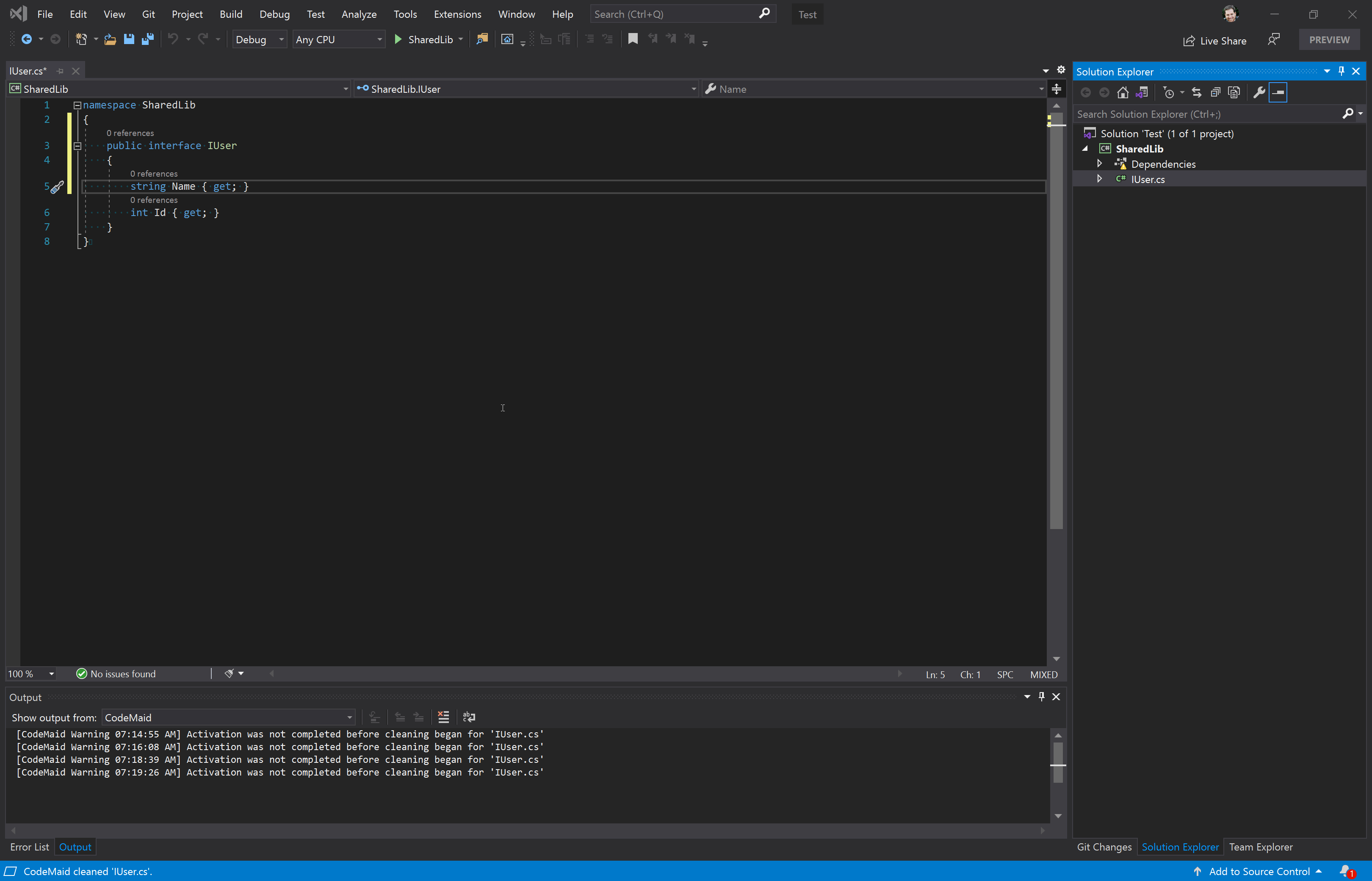
Task: Switch to the Git Changes tab
Action: (1103, 847)
